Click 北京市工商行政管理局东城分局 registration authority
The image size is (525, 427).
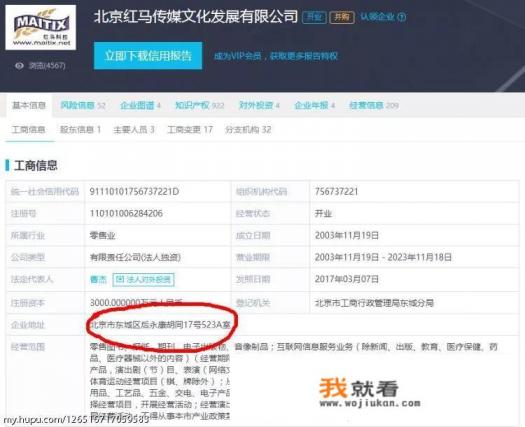374,303
